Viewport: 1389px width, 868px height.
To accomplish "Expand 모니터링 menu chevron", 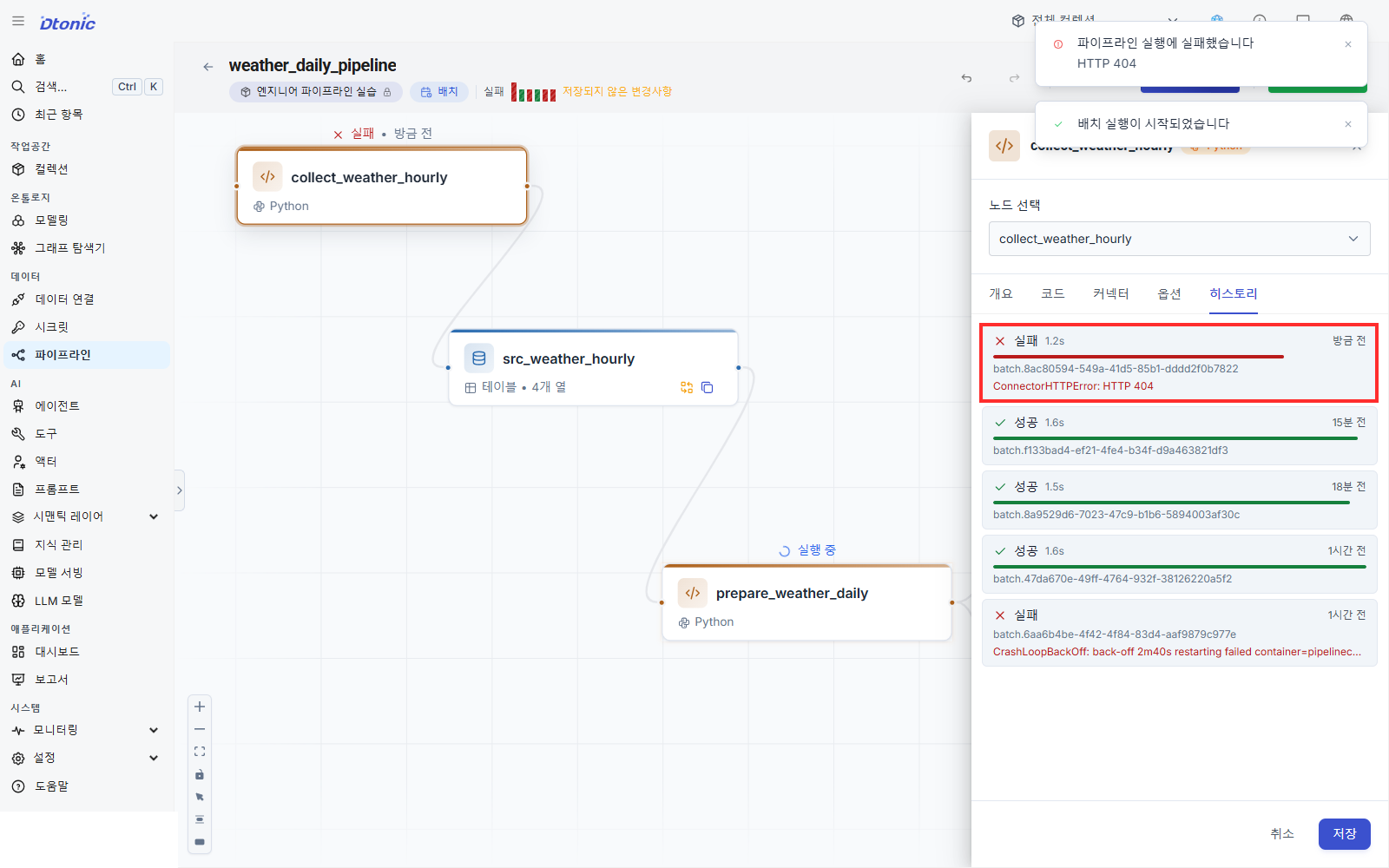I will click(154, 730).
